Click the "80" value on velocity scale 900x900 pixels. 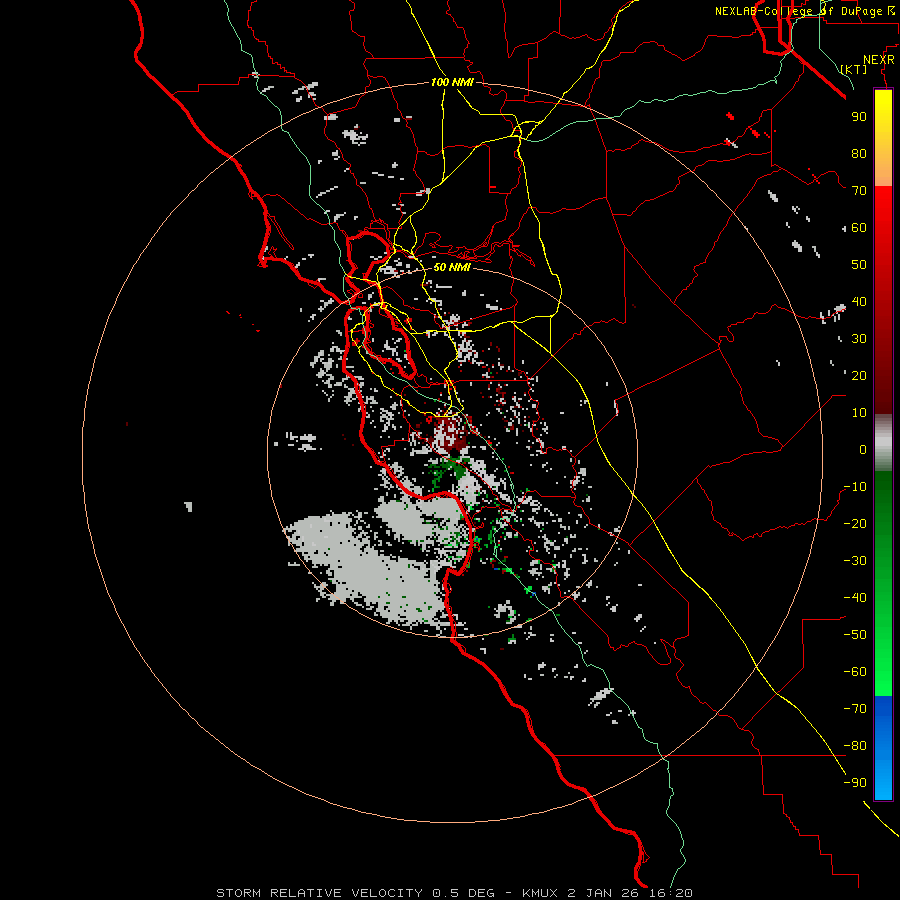(x=859, y=153)
